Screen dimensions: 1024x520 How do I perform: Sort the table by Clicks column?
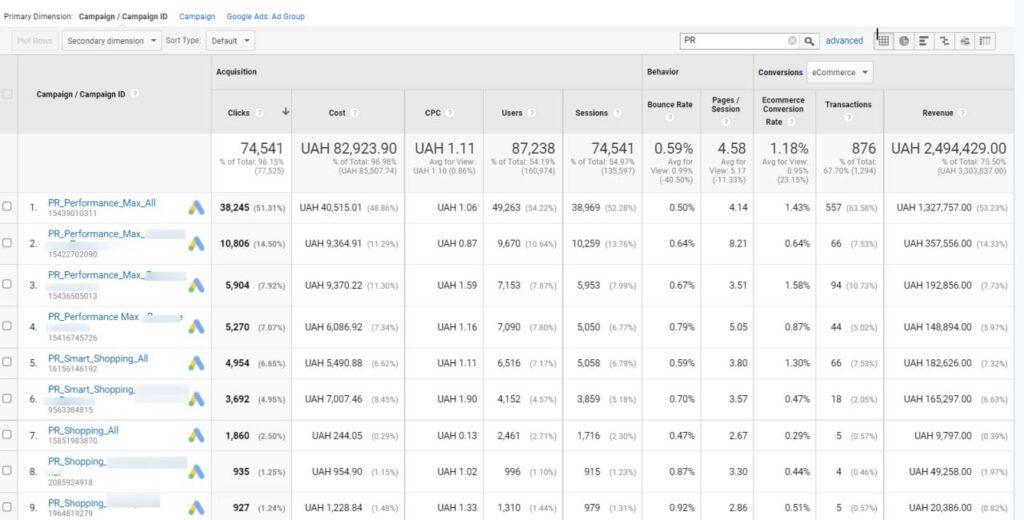(238, 113)
